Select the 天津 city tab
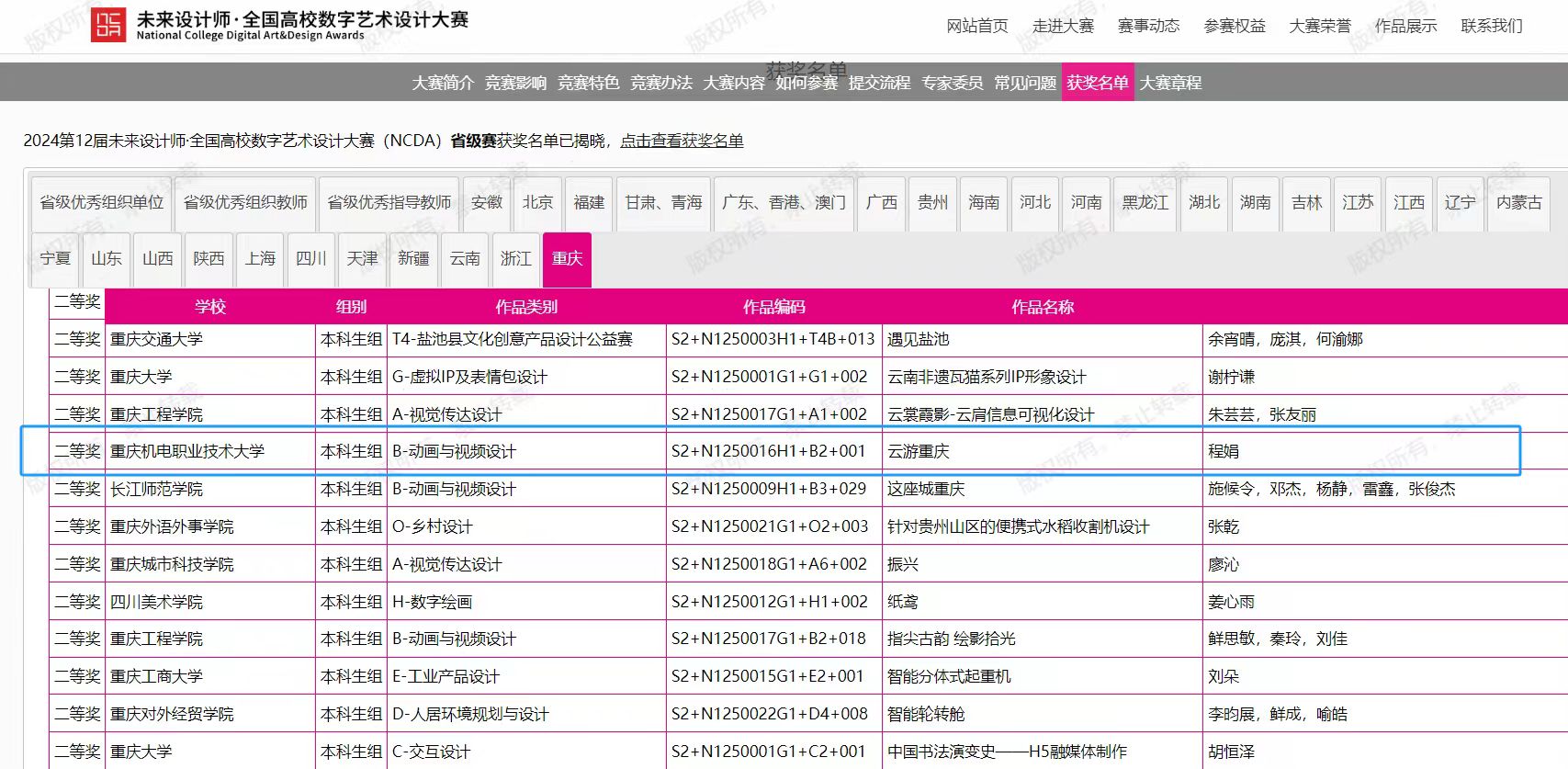Image resolution: width=1568 pixels, height=769 pixels. tap(362, 259)
